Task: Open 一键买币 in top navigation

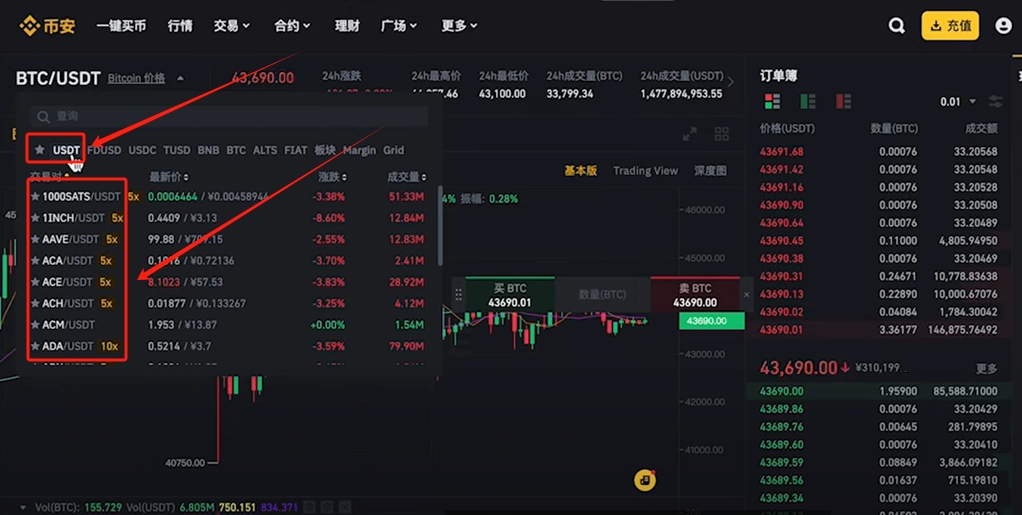Action: tap(121, 26)
